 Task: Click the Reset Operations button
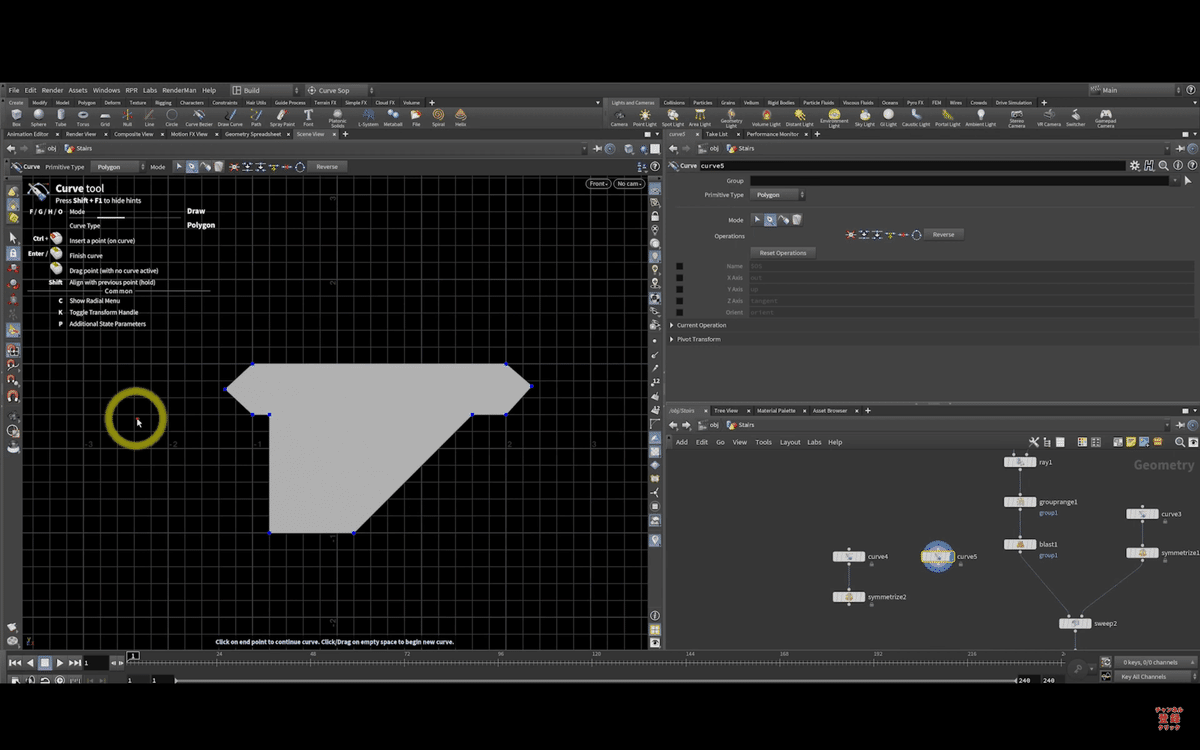(783, 253)
